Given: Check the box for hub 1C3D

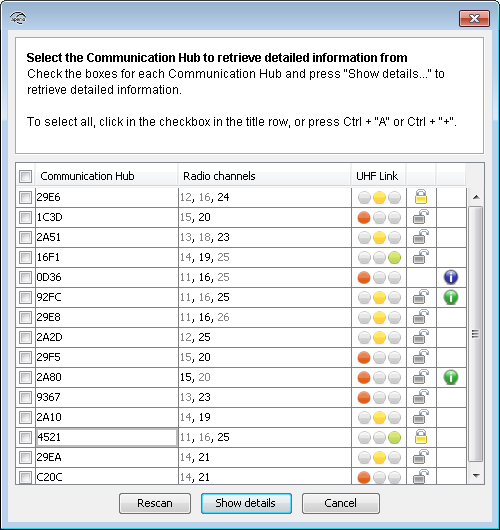Looking at the screenshot, I should (x=25, y=217).
